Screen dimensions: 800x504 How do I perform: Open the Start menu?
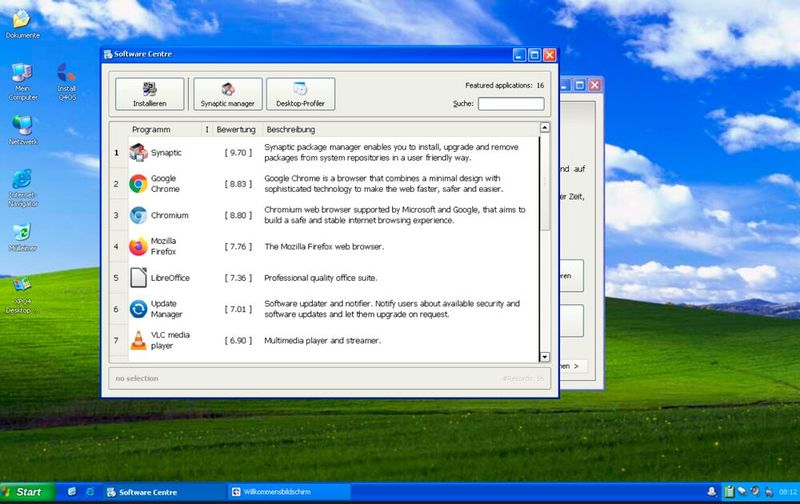click(x=28, y=492)
